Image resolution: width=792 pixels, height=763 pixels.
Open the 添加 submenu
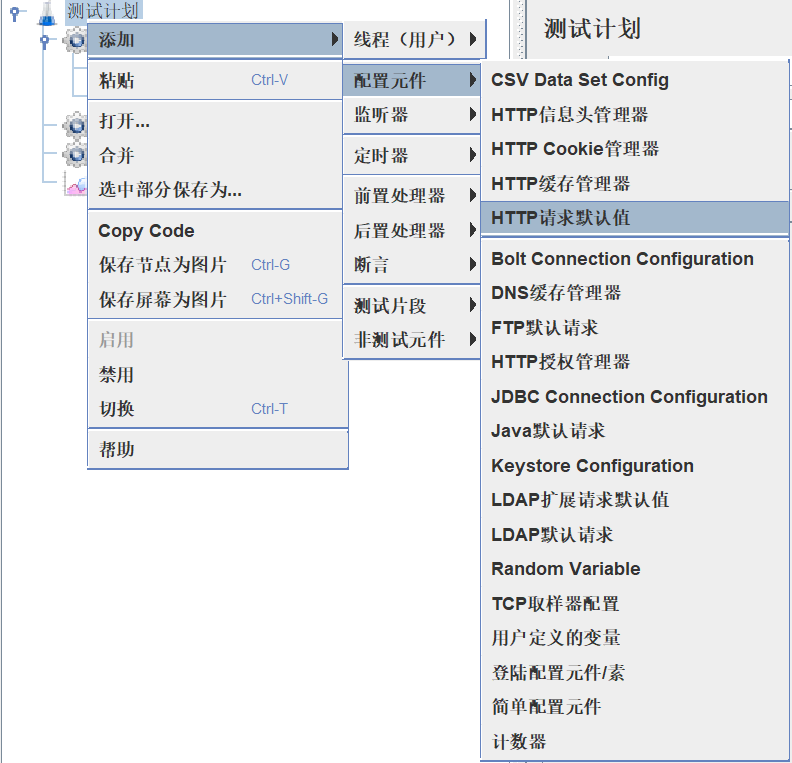[215, 39]
